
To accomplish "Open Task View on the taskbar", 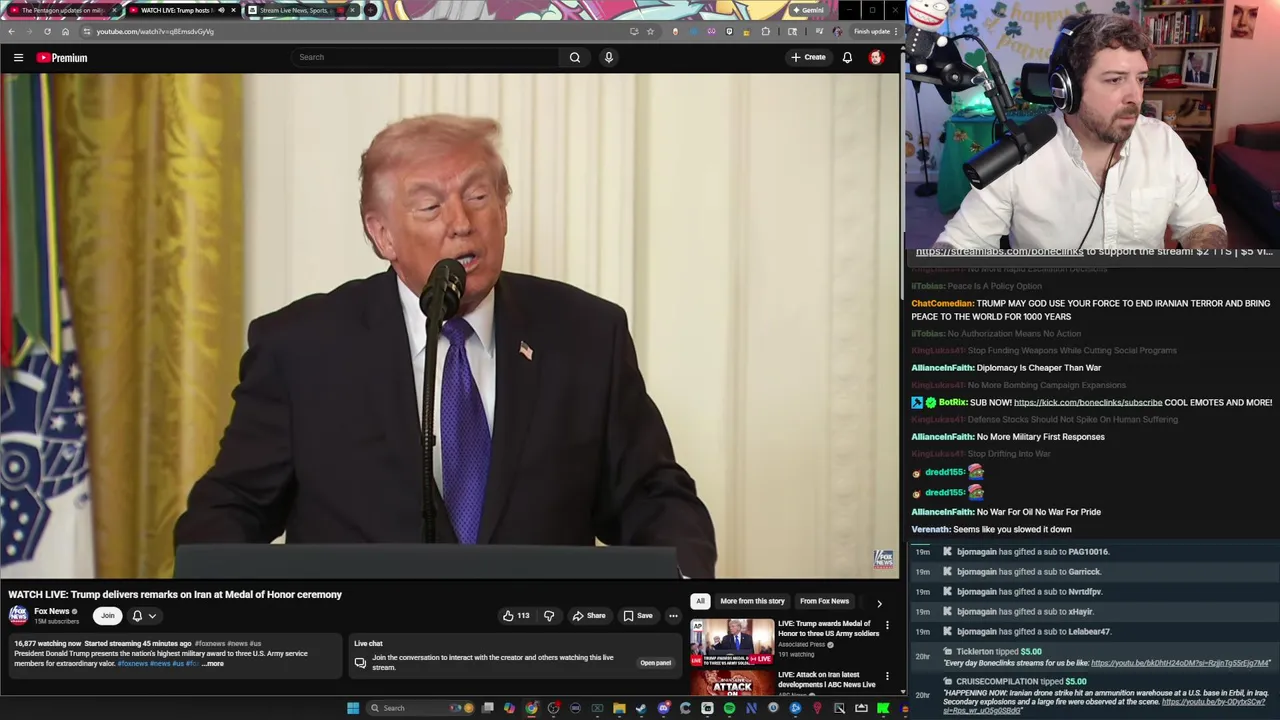I will [487, 708].
